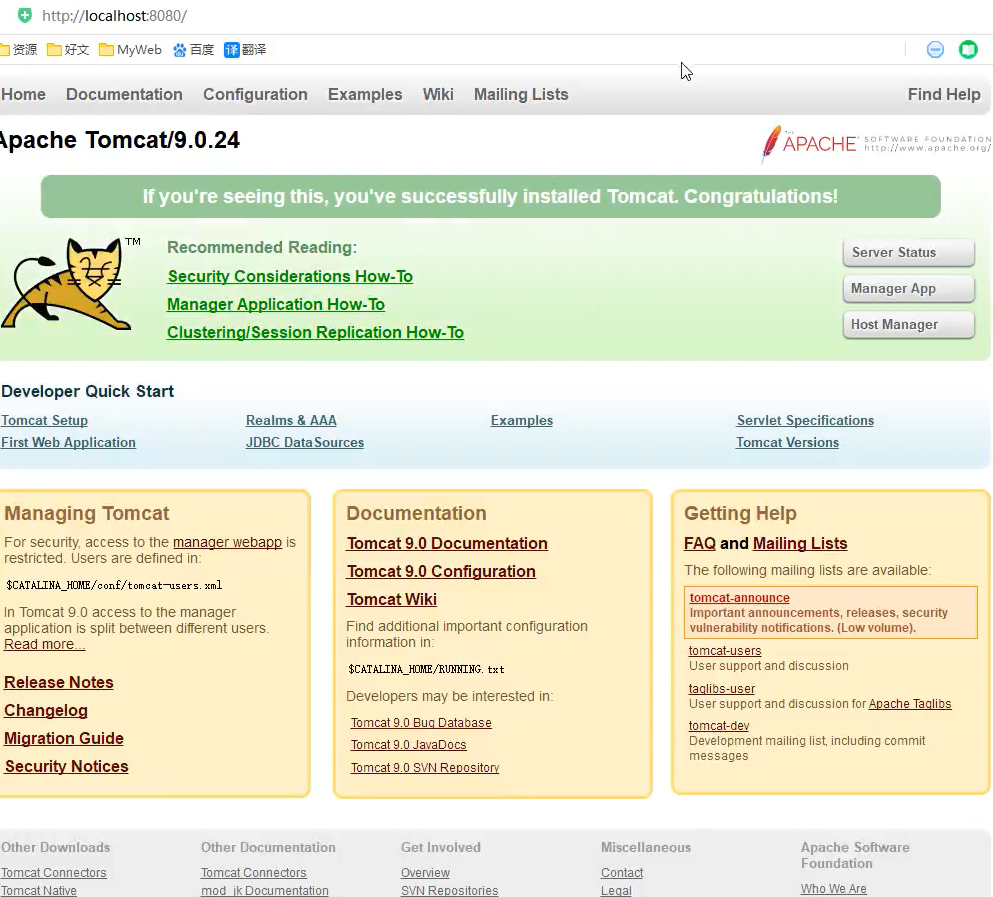This screenshot has height=897, width=993.
Task: Open the Release Notes link
Action: (x=59, y=682)
